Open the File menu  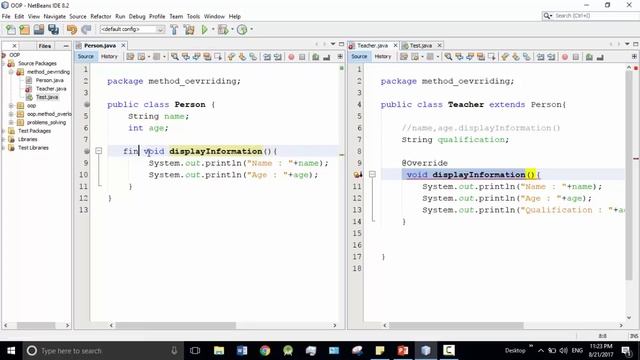coord(6,16)
